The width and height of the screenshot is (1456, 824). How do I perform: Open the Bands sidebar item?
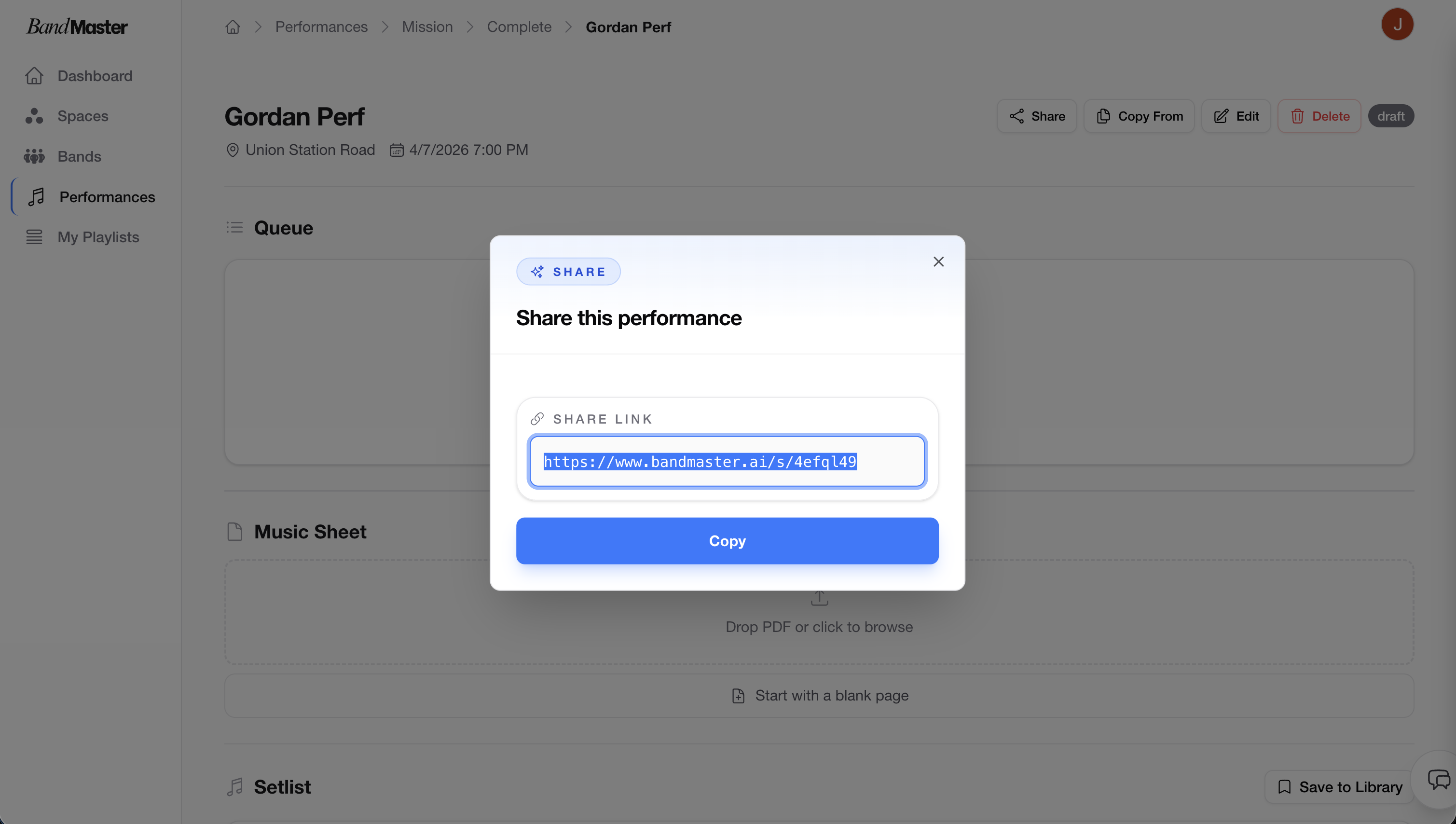(x=79, y=156)
